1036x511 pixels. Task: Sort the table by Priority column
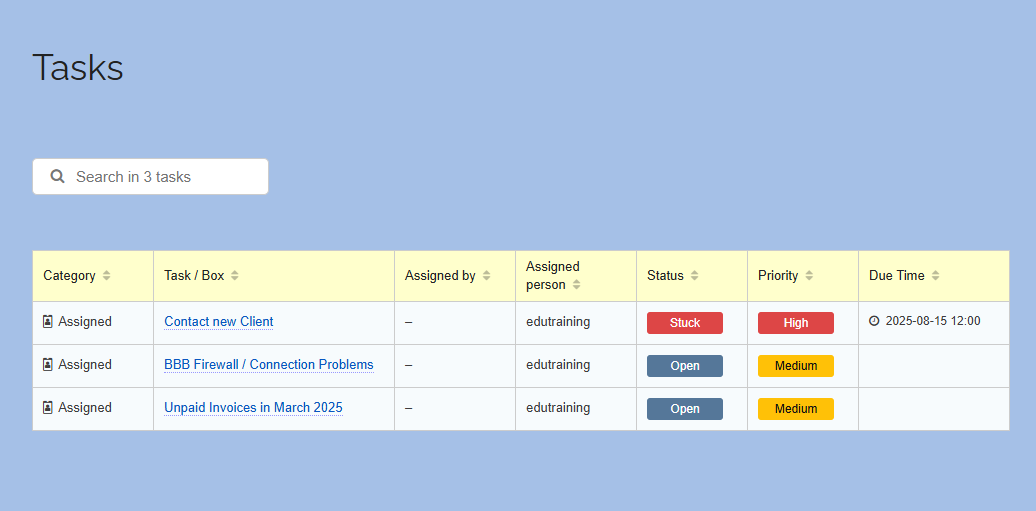point(809,276)
